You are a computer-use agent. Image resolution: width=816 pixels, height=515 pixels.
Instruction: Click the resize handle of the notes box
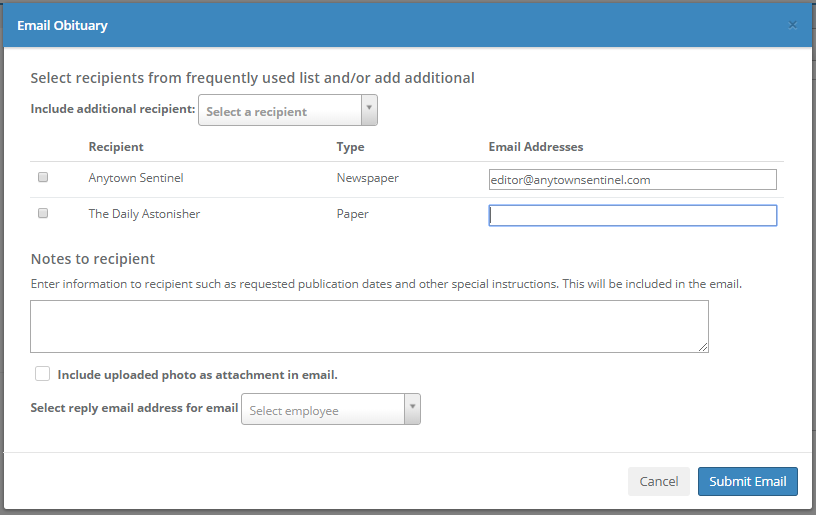703,347
